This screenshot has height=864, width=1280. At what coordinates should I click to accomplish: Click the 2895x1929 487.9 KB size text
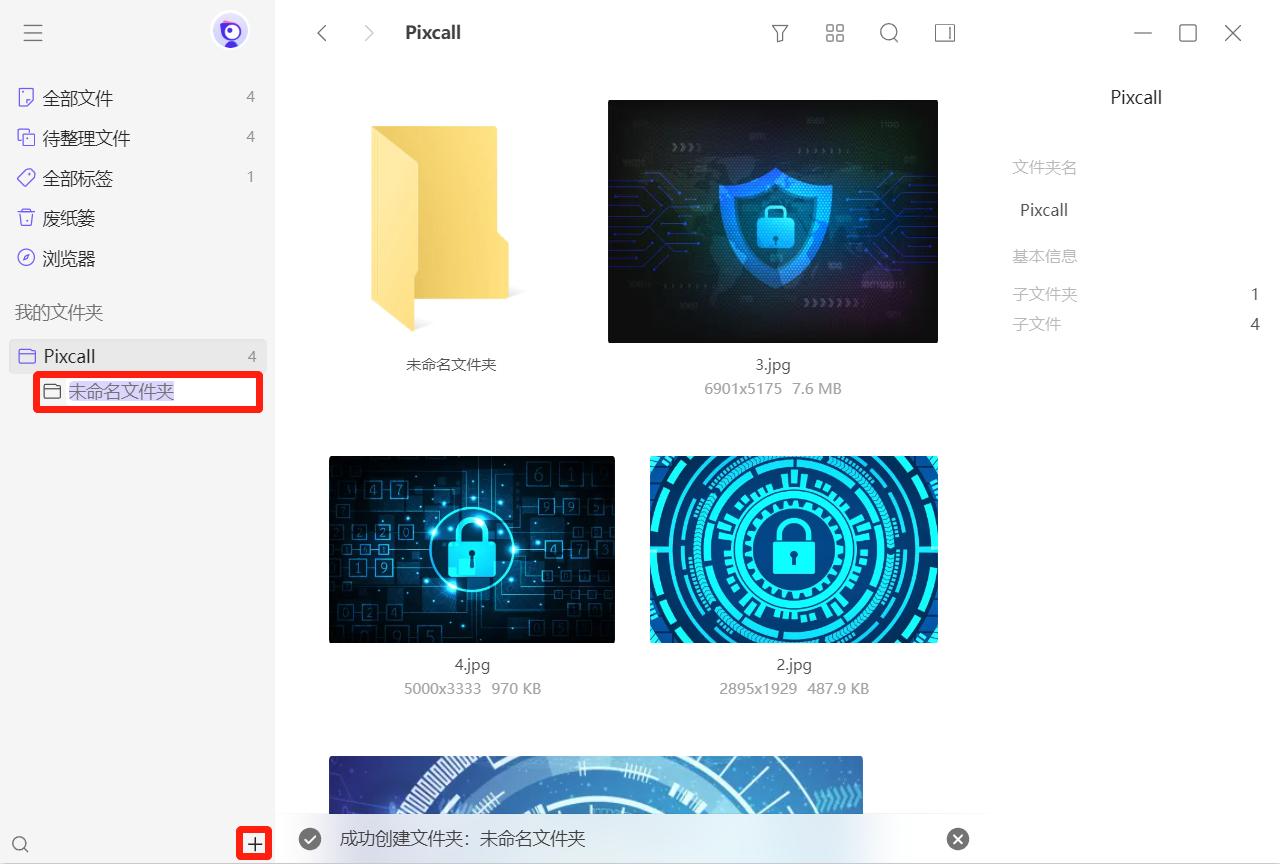pos(794,689)
